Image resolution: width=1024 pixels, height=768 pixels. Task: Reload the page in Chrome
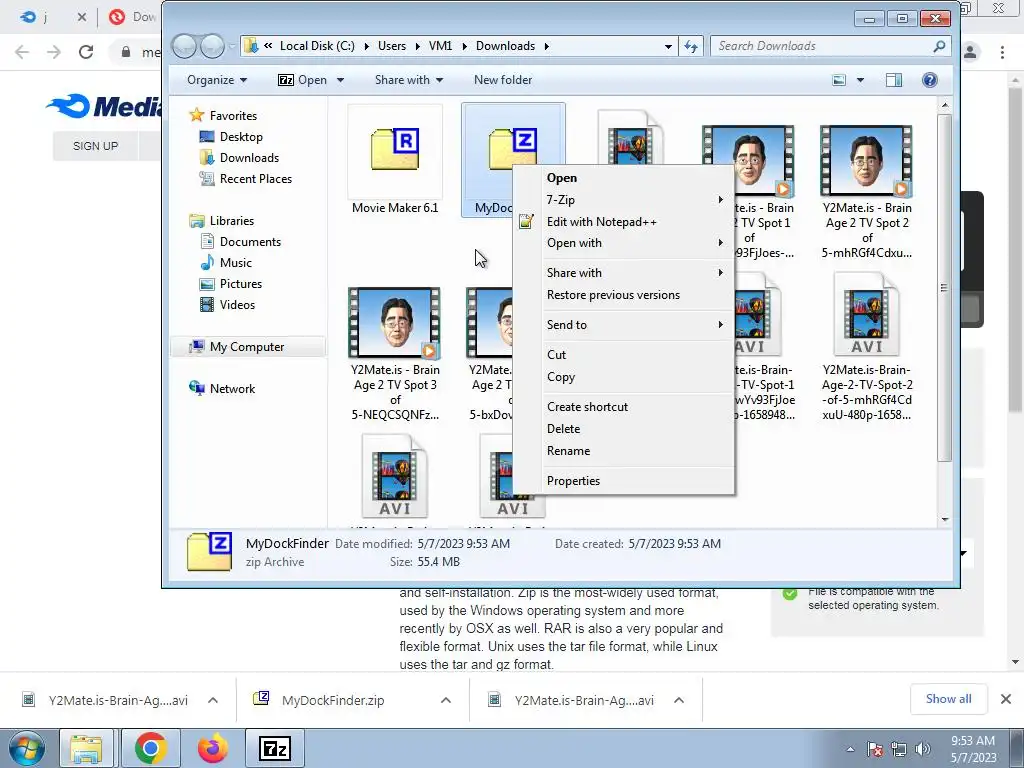[86, 52]
